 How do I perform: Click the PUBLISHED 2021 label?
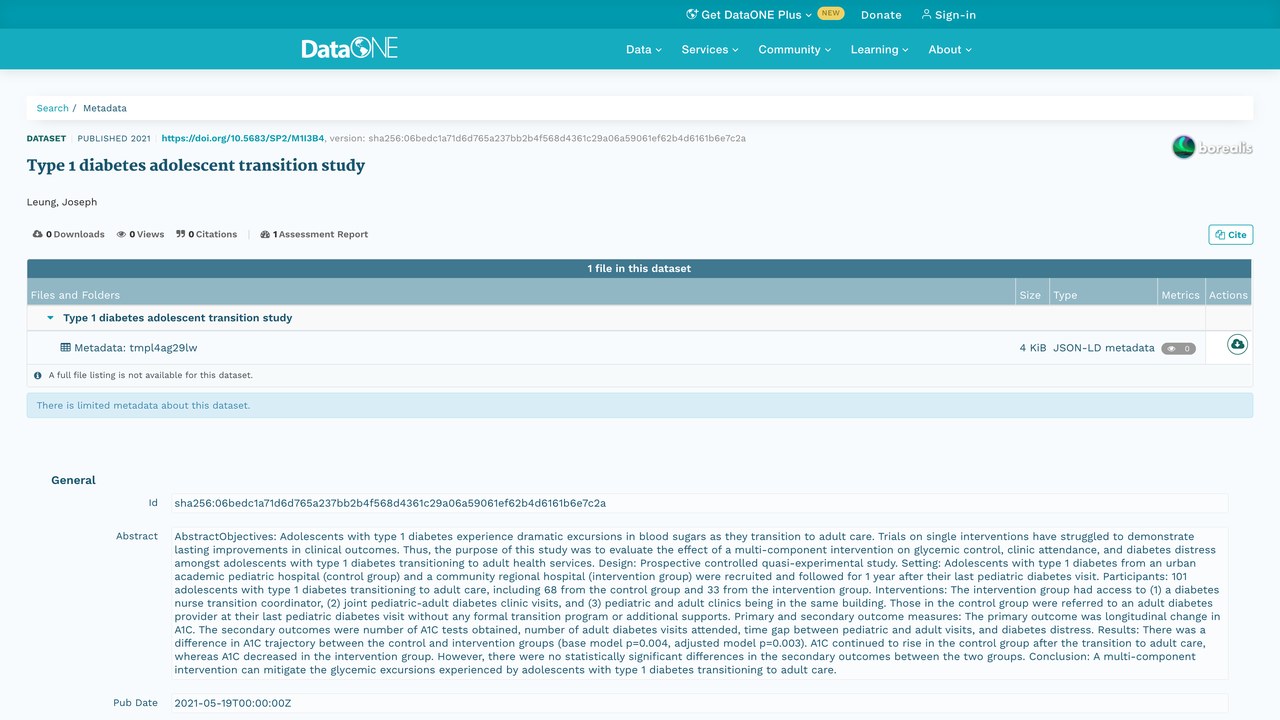[114, 138]
